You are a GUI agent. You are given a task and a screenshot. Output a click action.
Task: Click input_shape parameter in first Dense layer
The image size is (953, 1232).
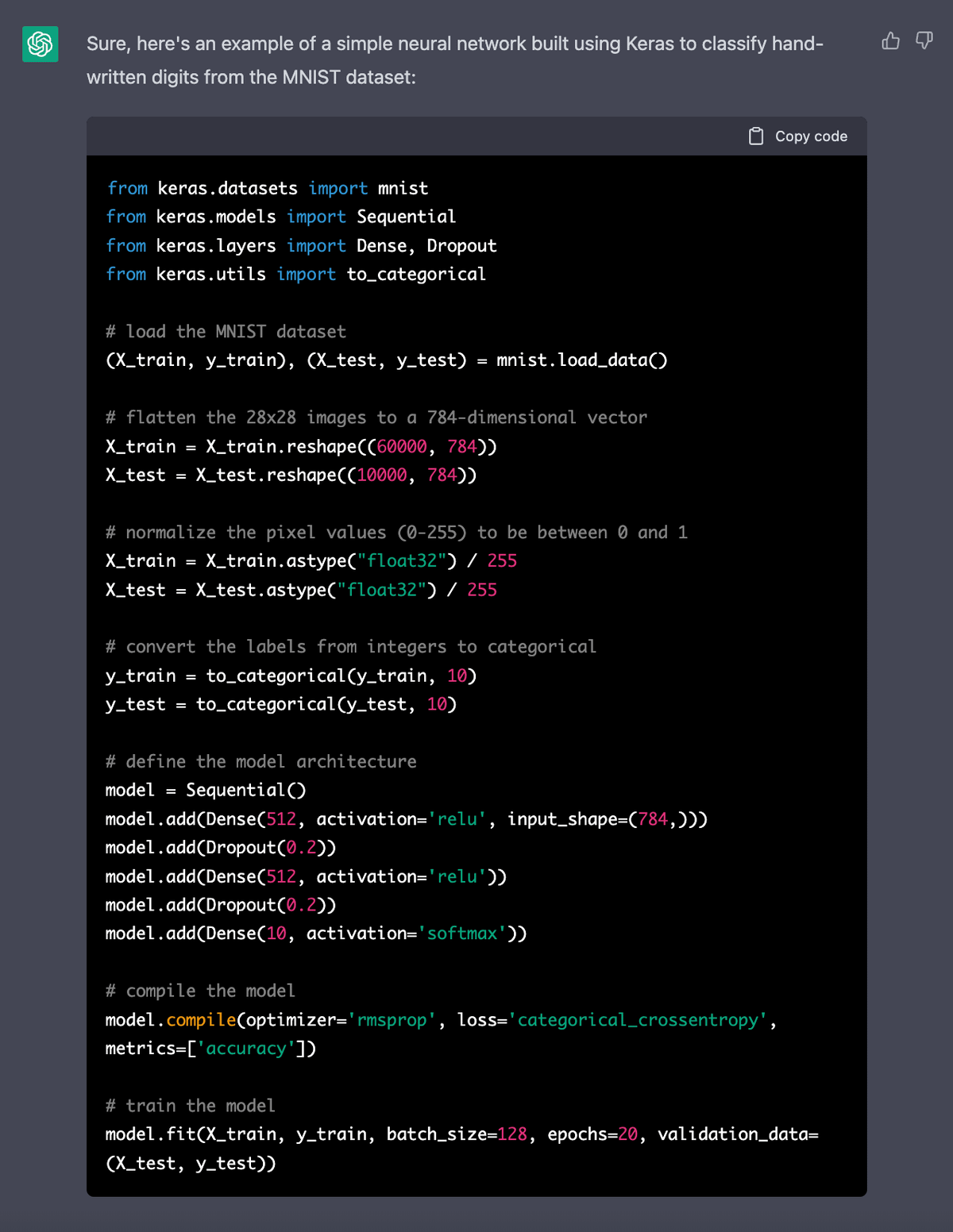(562, 819)
